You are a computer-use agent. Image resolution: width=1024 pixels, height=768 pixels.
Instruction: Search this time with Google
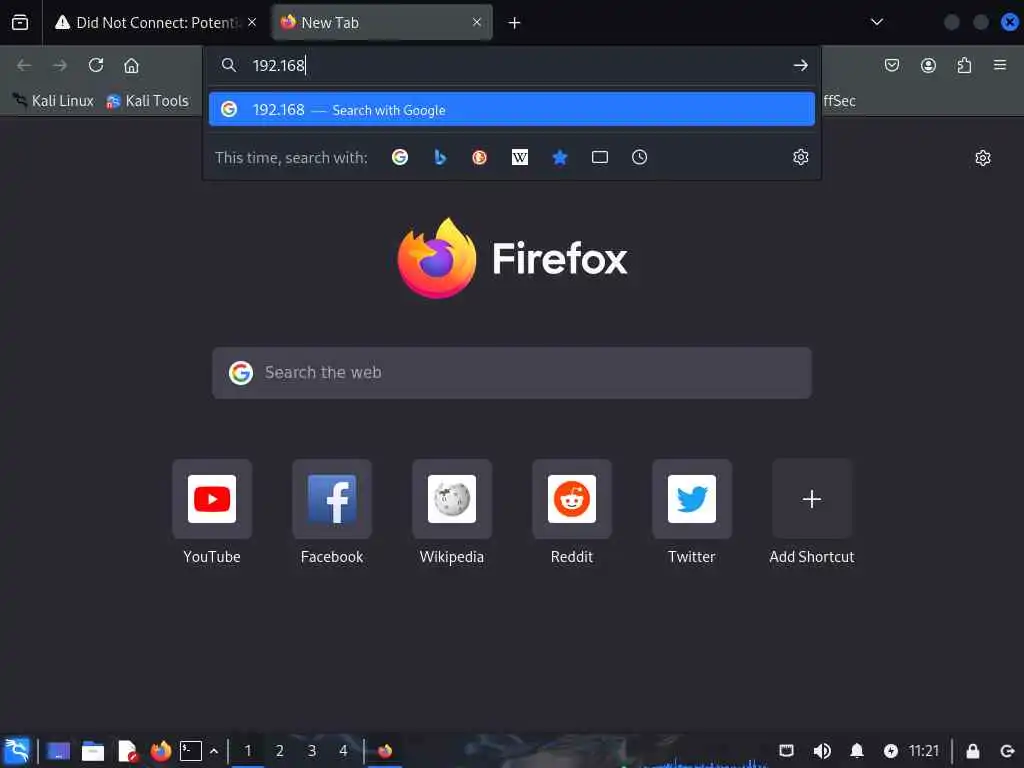[x=400, y=157]
